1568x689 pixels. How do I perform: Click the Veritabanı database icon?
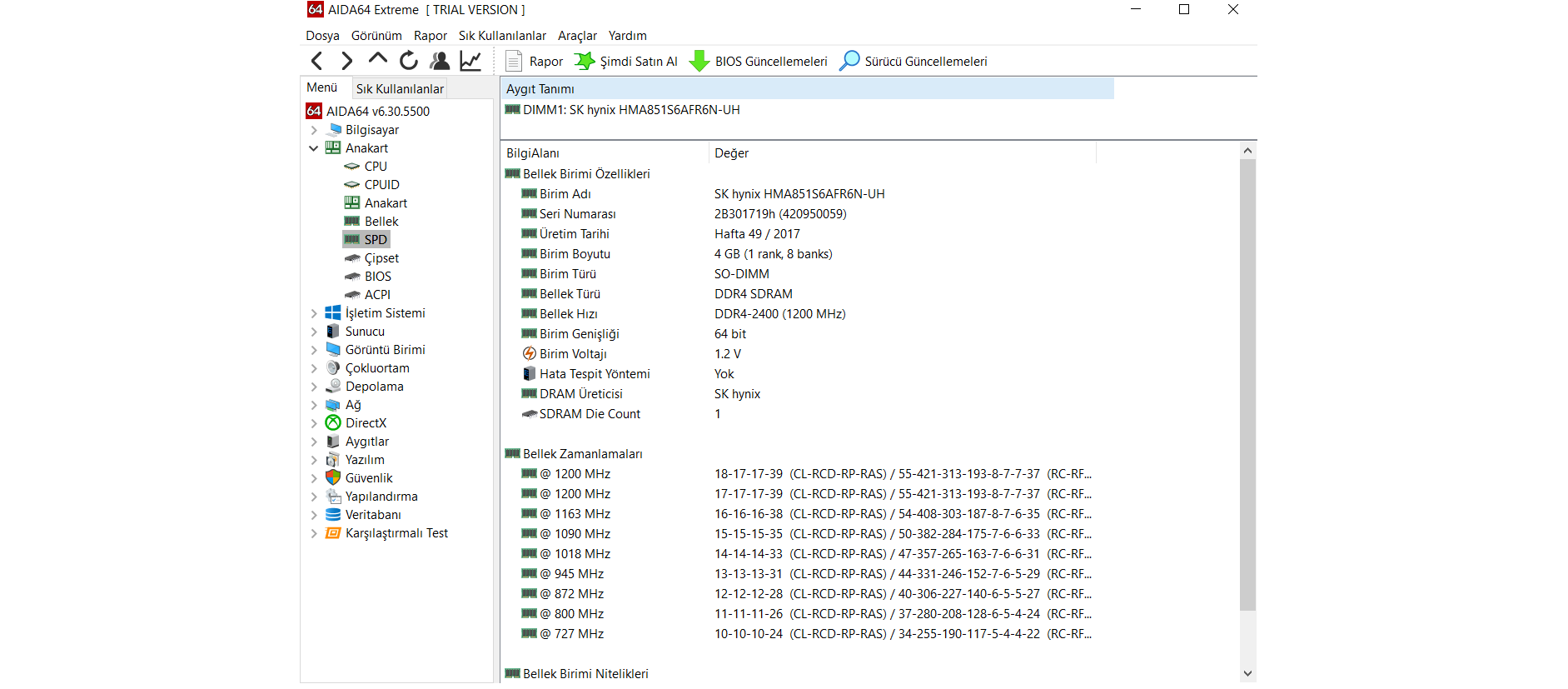point(333,514)
